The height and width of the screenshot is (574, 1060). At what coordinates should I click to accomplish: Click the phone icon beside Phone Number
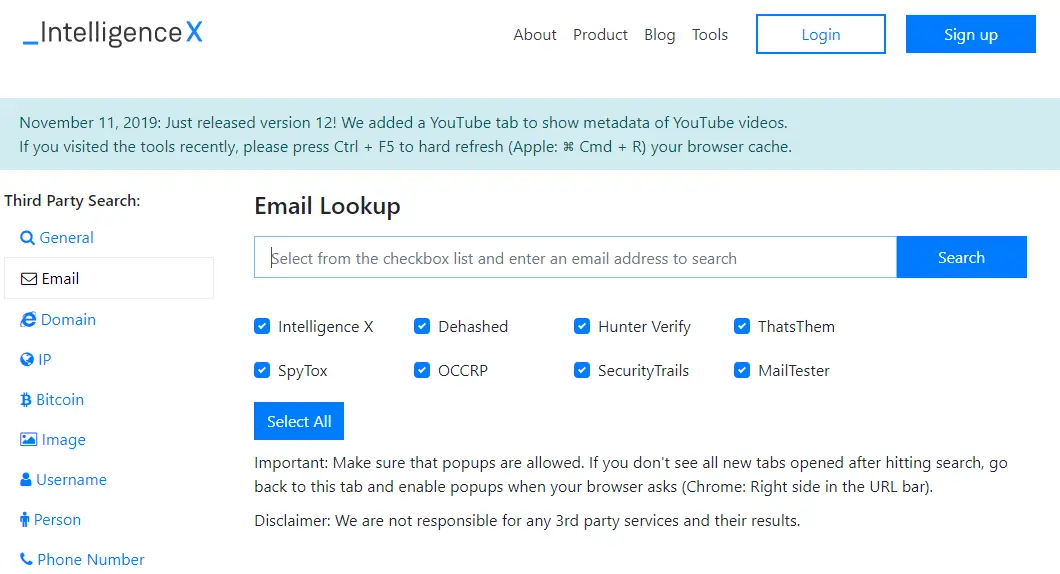[26, 560]
